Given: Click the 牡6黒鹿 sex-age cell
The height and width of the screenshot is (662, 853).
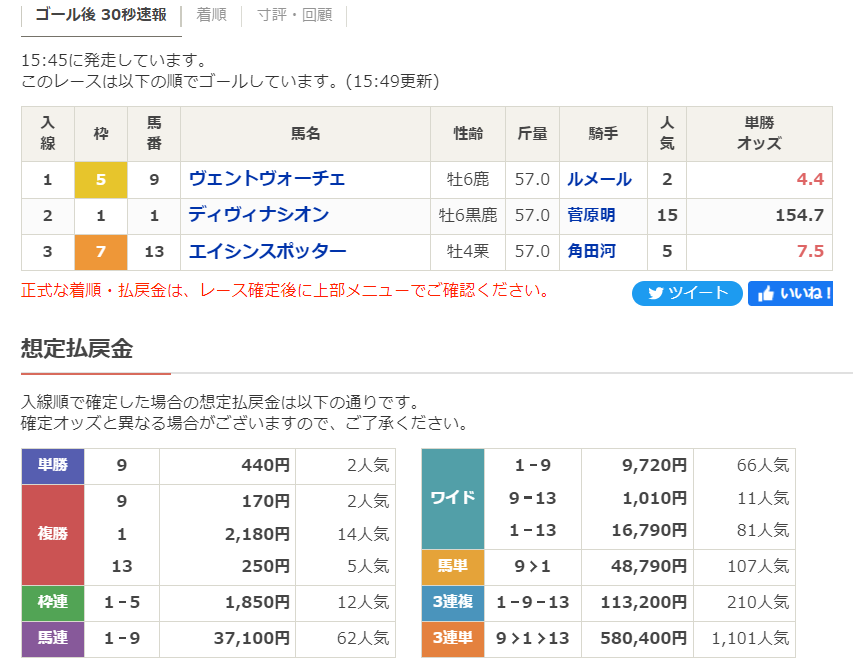Looking at the screenshot, I should 468,215.
